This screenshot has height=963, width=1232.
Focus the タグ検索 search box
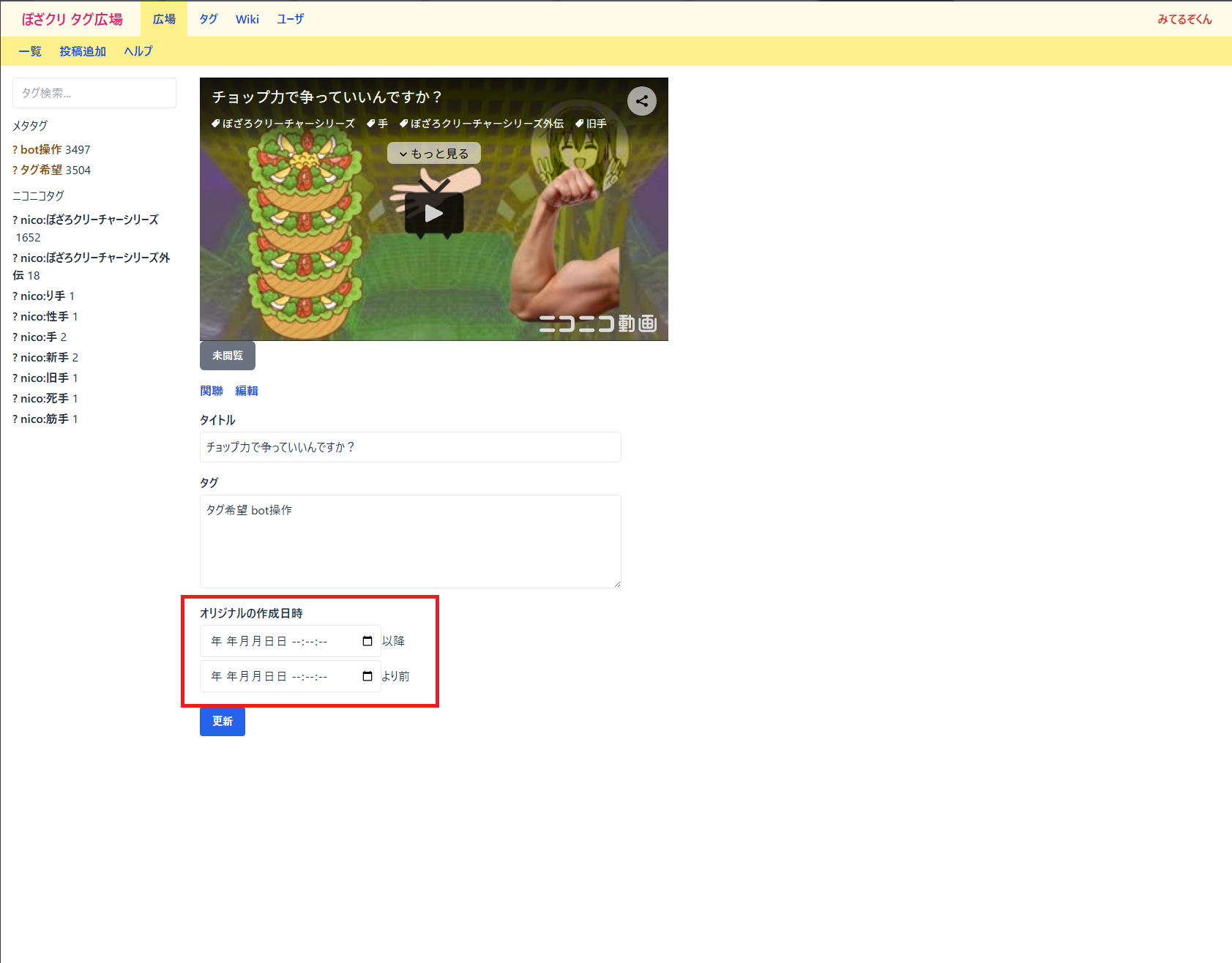pos(94,93)
